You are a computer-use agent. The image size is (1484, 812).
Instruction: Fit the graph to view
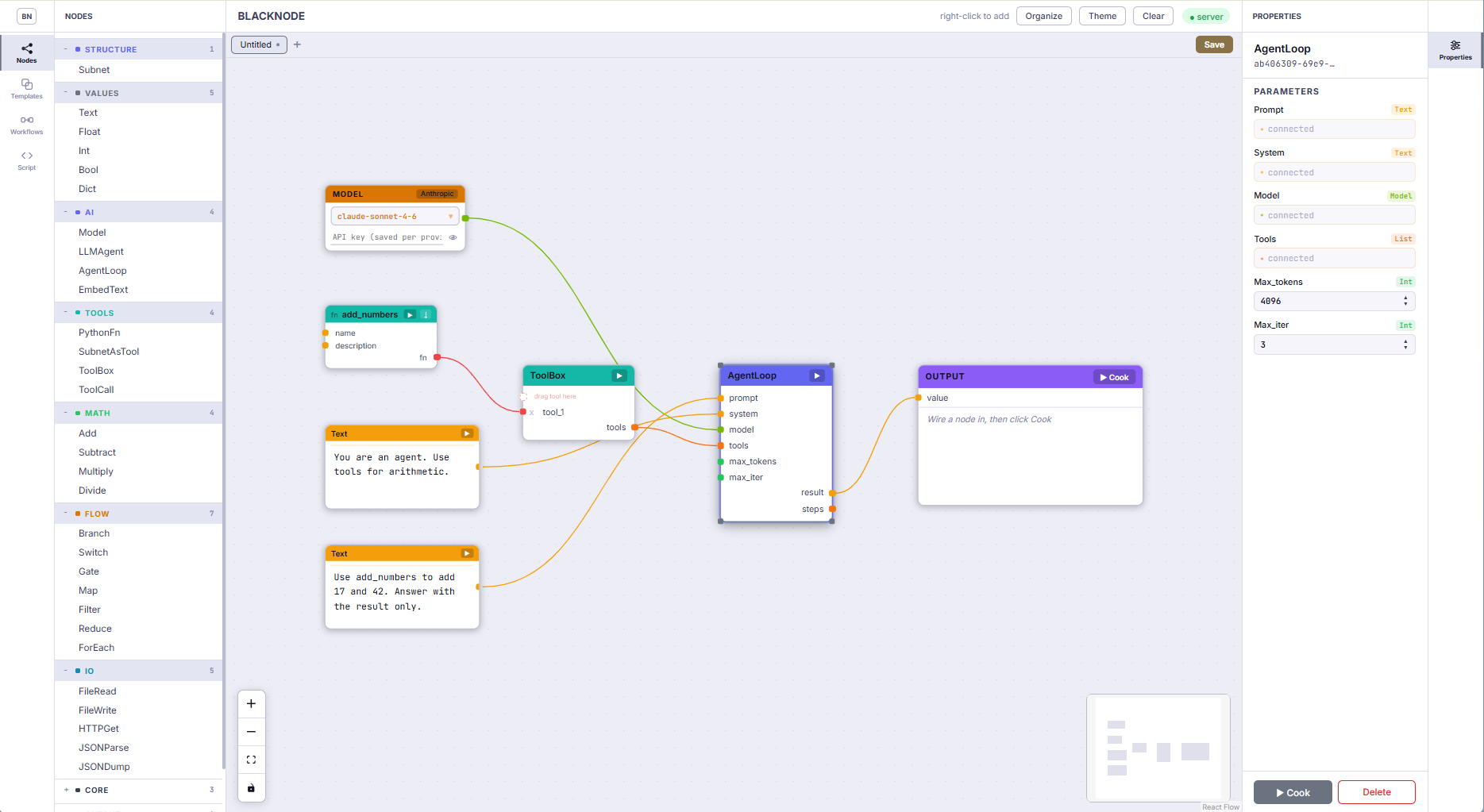251,760
